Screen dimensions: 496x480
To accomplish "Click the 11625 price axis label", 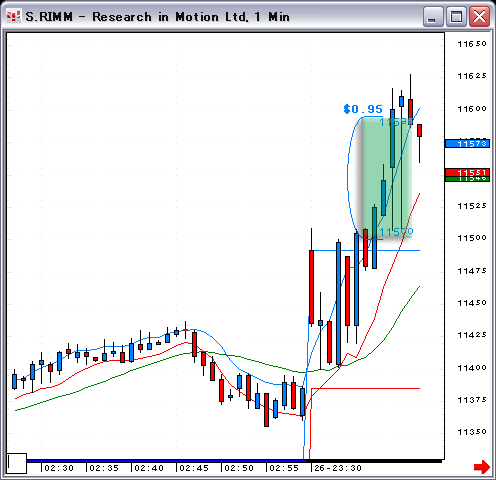I will point(472,76).
